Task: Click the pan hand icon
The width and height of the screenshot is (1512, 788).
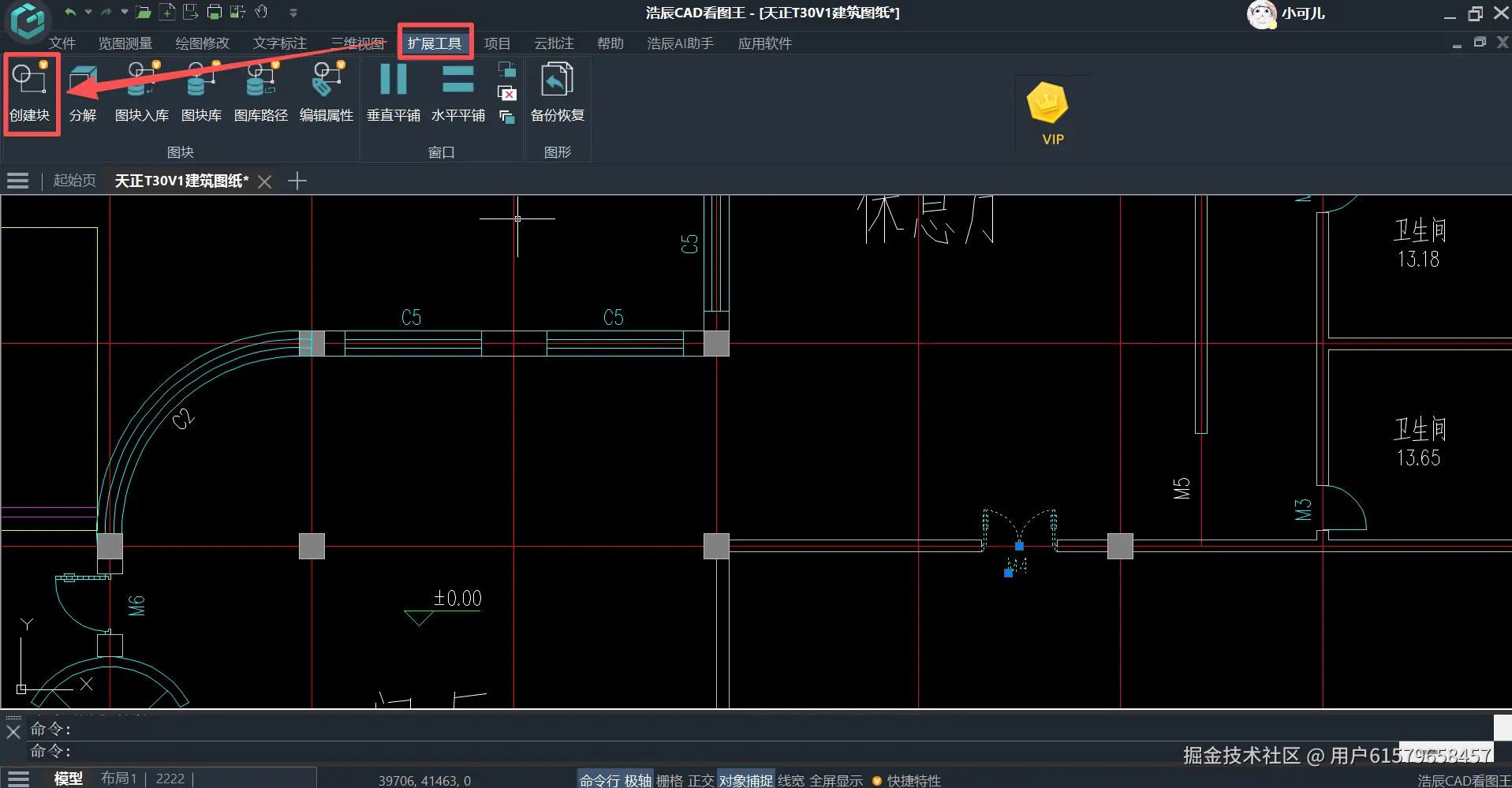Action: [262, 12]
